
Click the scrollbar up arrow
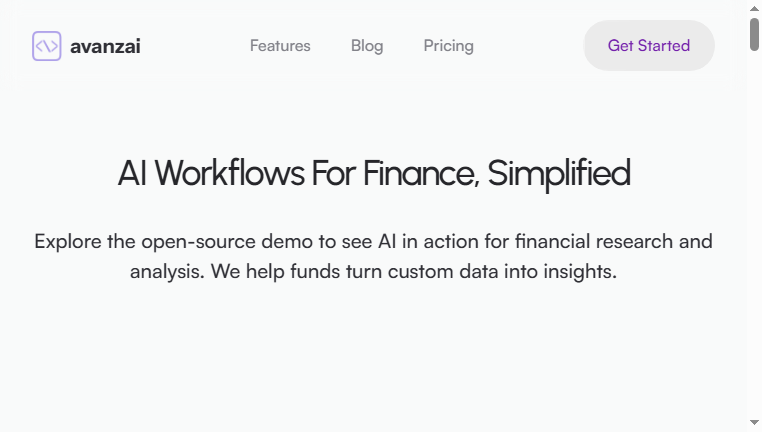coord(754,8)
